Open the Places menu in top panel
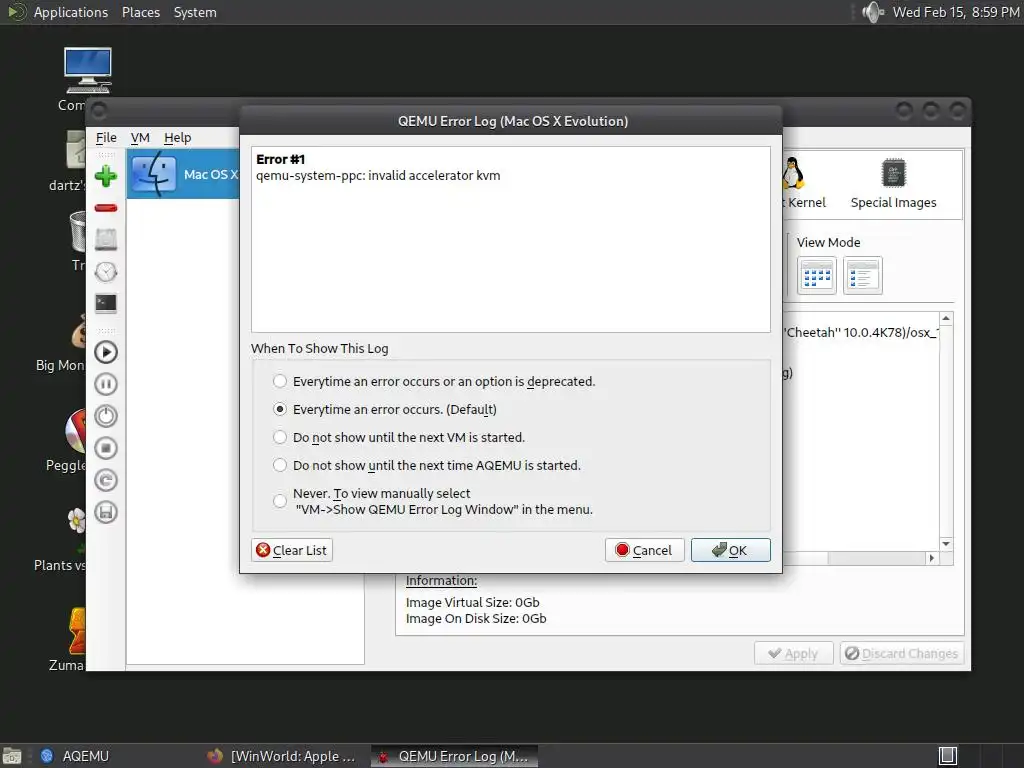The image size is (1024, 768). pyautogui.click(x=140, y=12)
